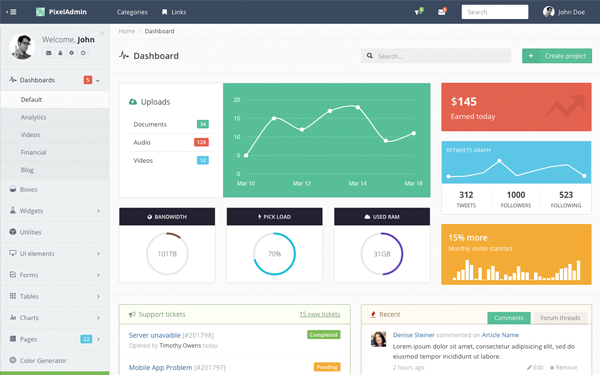
Task: Toggle the sidebar hamburger menu icon
Action: click(11, 12)
